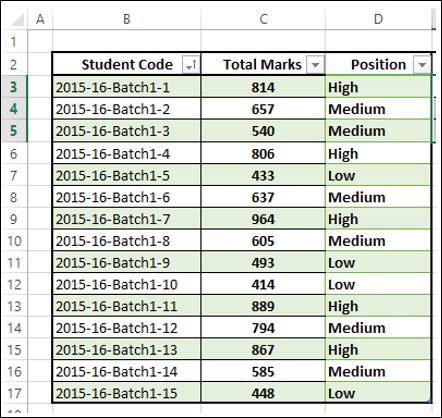Select cell with marks 414

[263, 284]
